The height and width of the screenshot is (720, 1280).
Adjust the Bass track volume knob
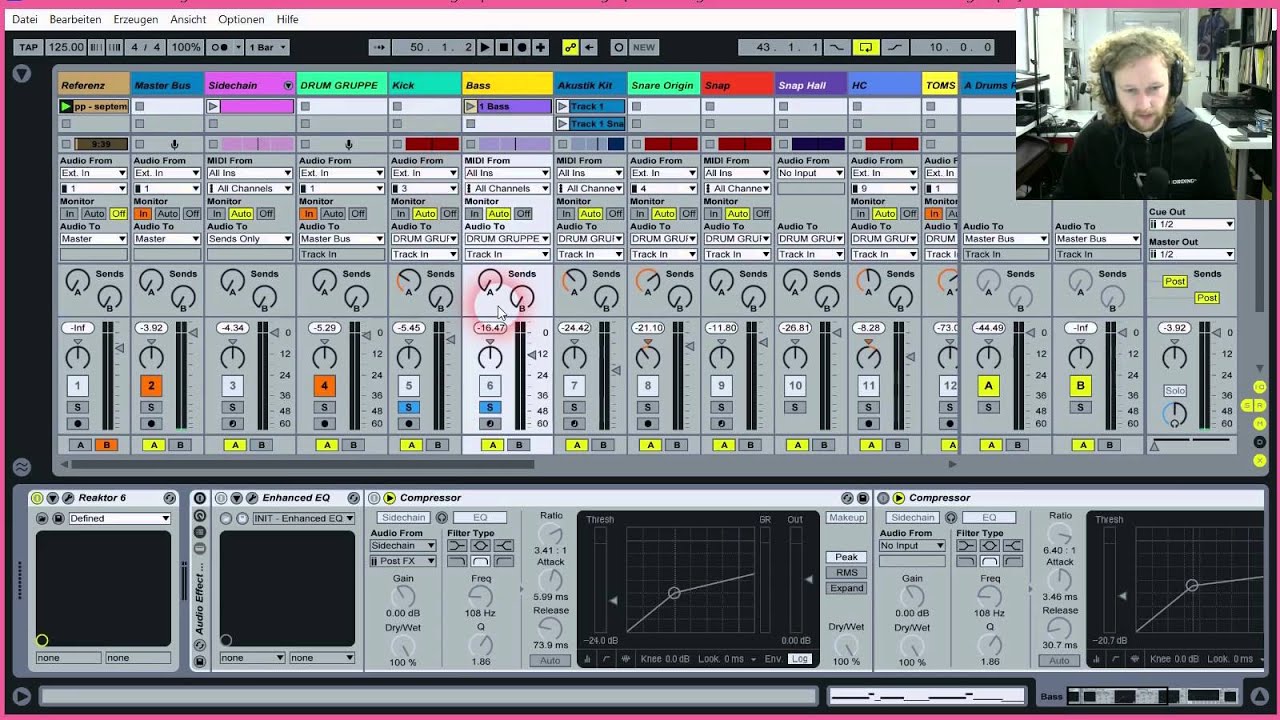pos(490,357)
